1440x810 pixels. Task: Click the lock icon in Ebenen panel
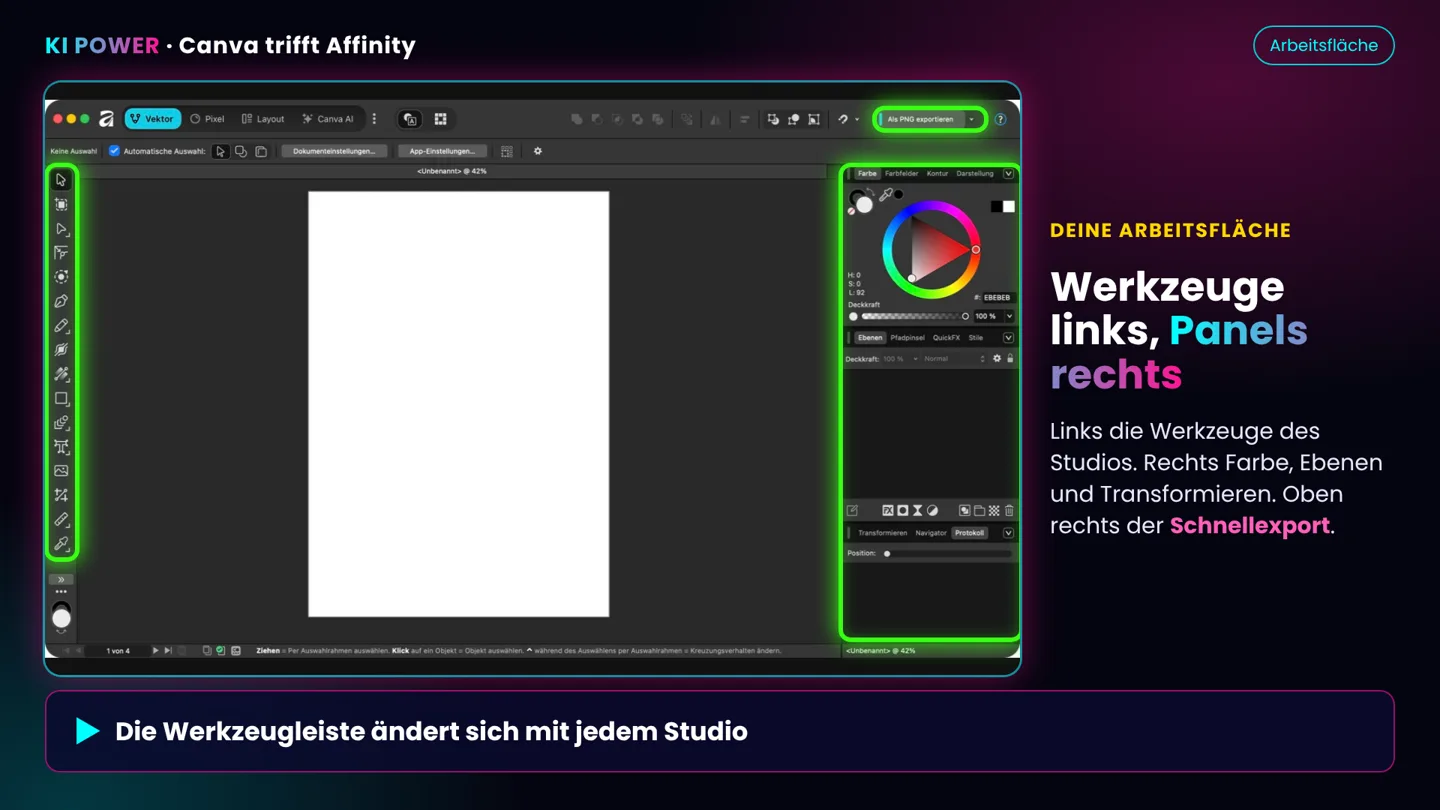pyautogui.click(x=1010, y=358)
